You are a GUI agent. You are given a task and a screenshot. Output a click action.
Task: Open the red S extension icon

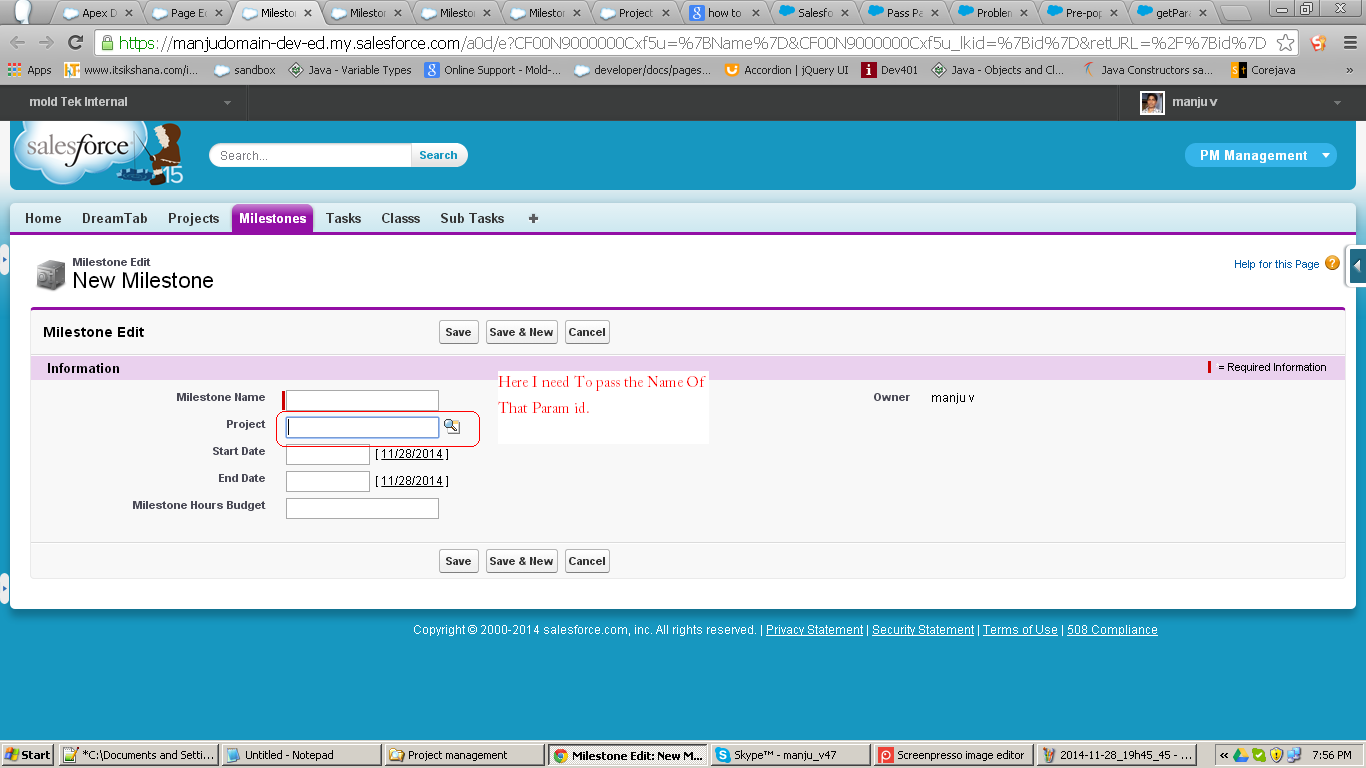1318,43
